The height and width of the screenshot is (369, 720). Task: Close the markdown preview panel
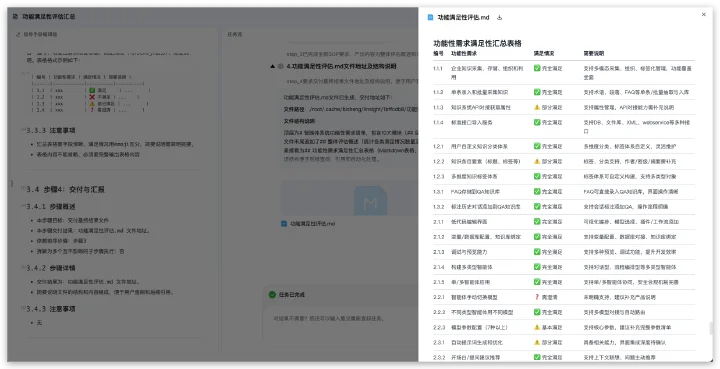coord(703,15)
